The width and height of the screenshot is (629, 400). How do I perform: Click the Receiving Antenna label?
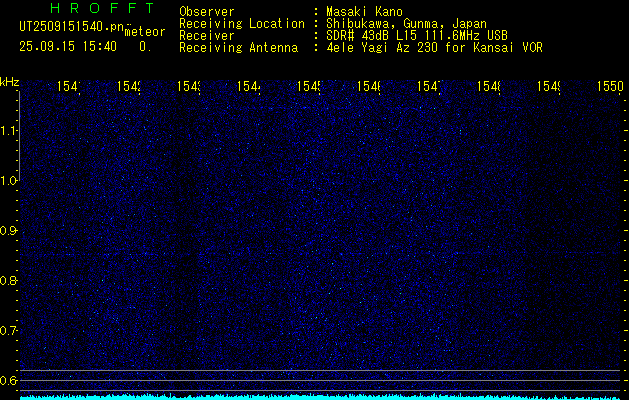(239, 48)
